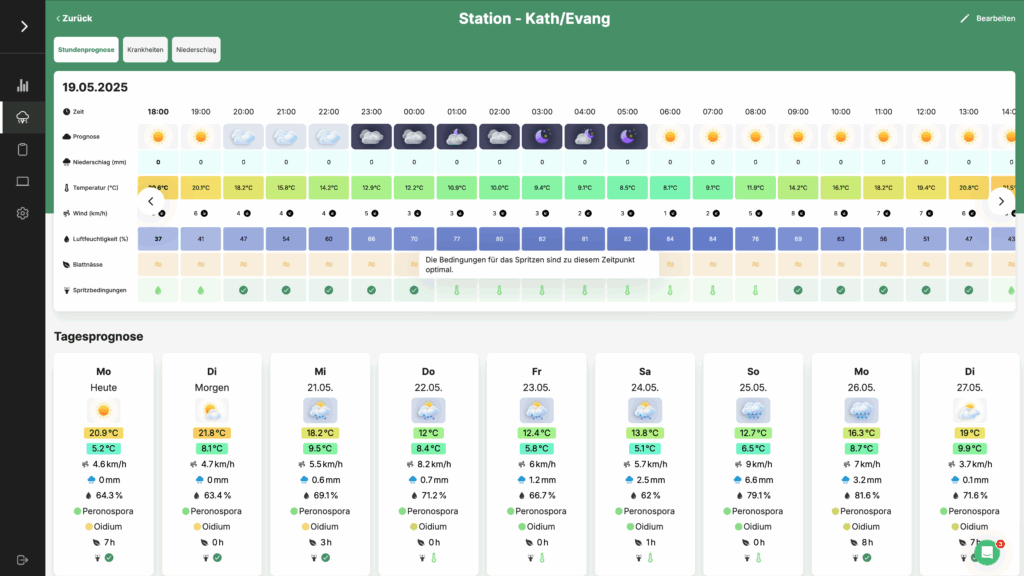This screenshot has height=576, width=1024.
Task: Switch to the Niederschlag tab
Action: point(196,49)
